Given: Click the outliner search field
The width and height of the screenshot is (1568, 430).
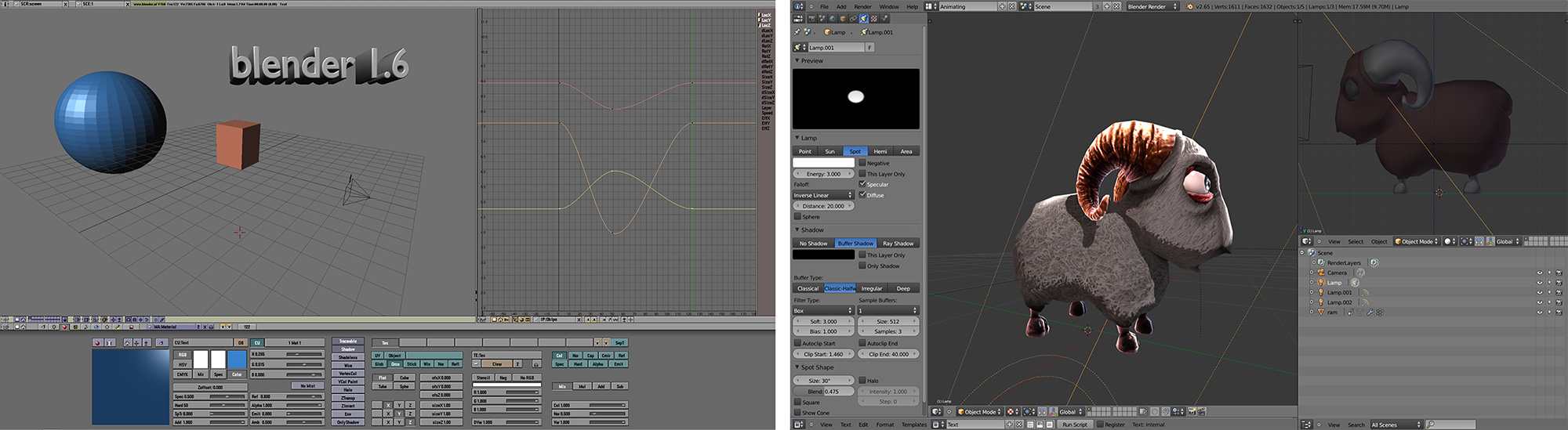Looking at the screenshot, I should coord(1450,425).
